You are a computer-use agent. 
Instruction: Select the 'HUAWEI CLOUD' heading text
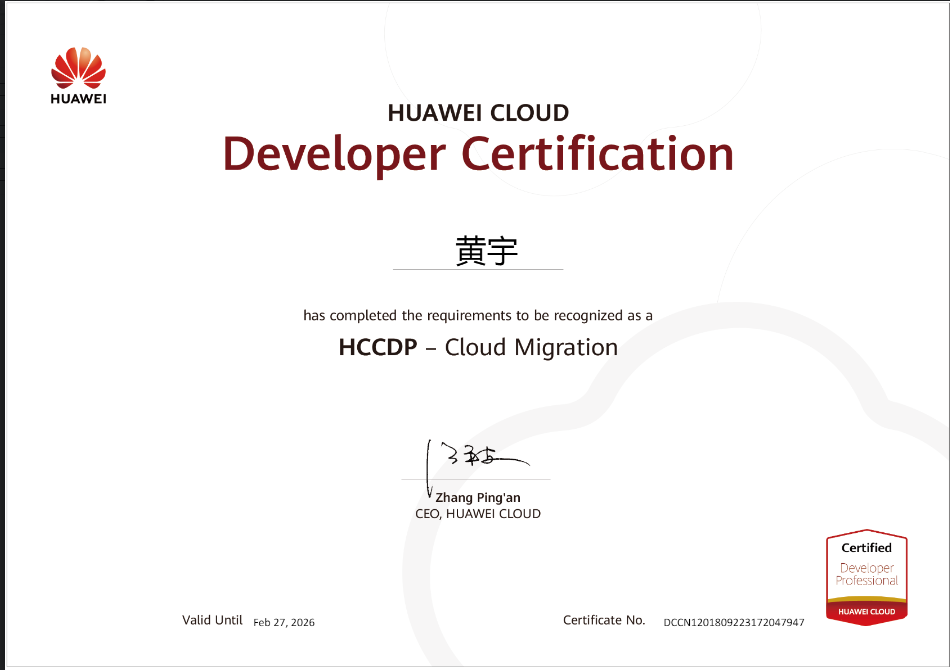(478, 113)
